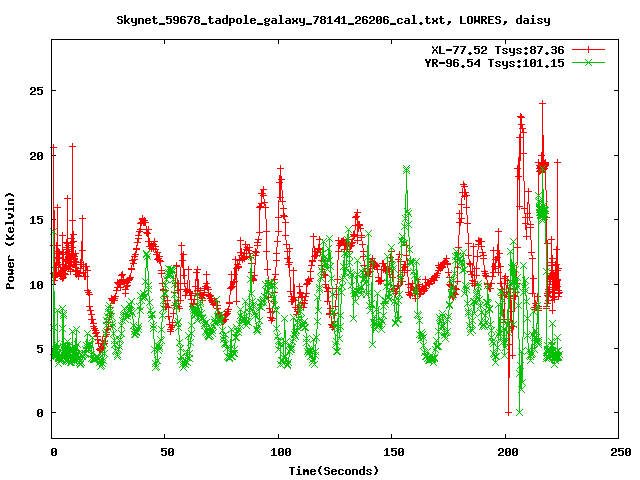Click the Power (Kelvin) y-axis label
The height and width of the screenshot is (480, 640).
pos(10,241)
